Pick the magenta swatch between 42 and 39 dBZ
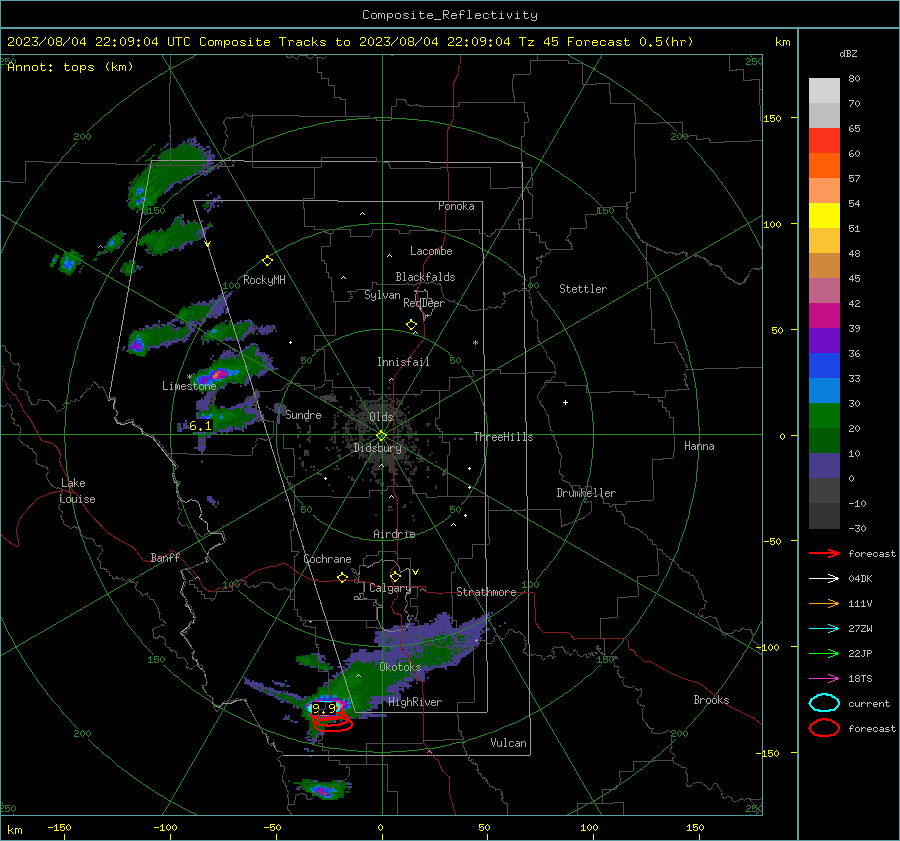This screenshot has height=841, width=900. point(824,316)
